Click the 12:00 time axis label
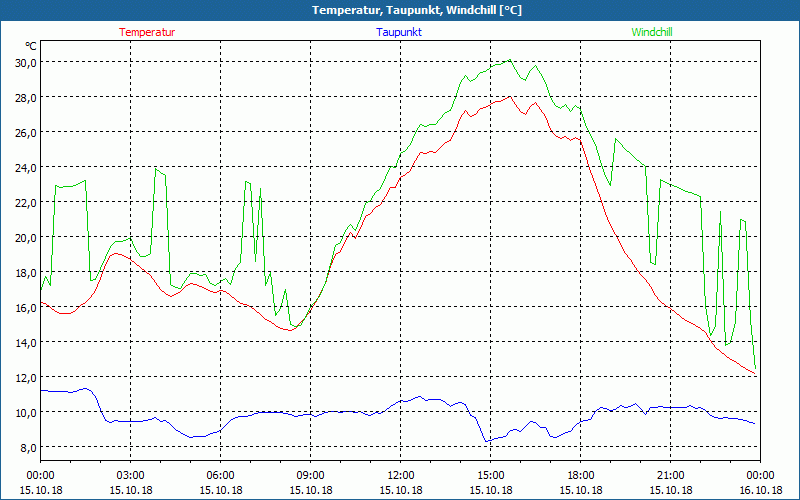This screenshot has height=500, width=800. tap(401, 475)
